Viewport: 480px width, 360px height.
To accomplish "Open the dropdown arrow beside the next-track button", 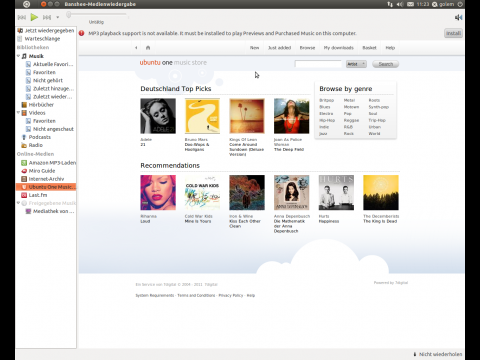I will click(57, 17).
